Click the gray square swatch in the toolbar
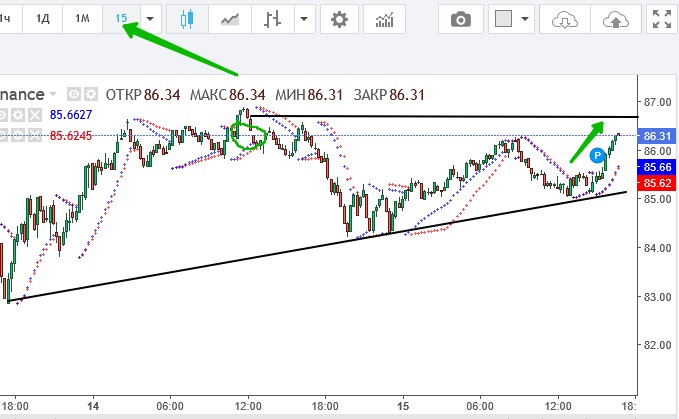679x419 pixels. click(503, 19)
